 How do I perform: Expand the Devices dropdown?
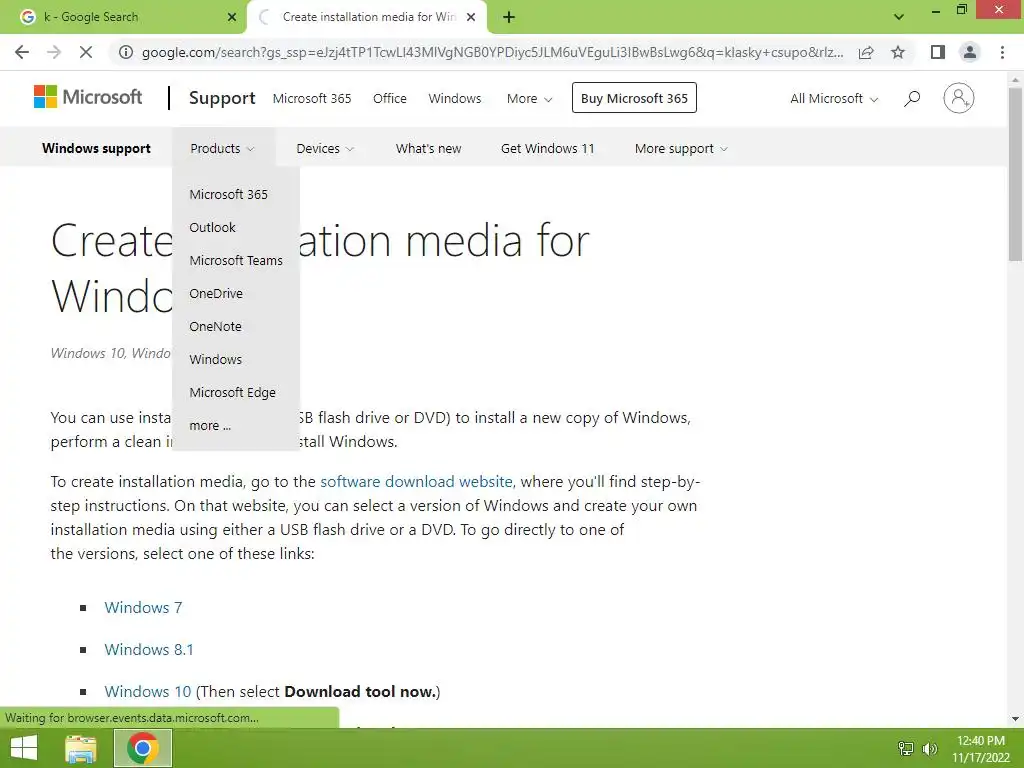tap(325, 148)
